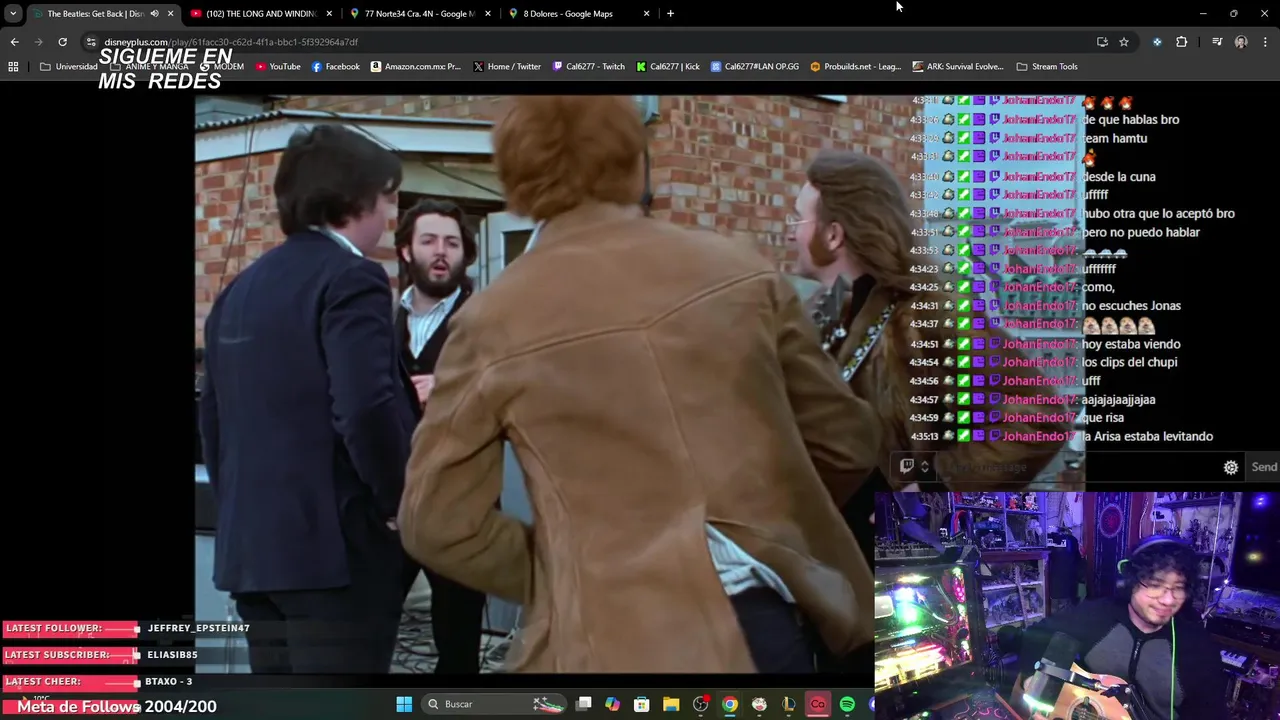The width and height of the screenshot is (1280, 720).
Task: Open the Cal6277 | Kick bookmark
Action: 668,66
